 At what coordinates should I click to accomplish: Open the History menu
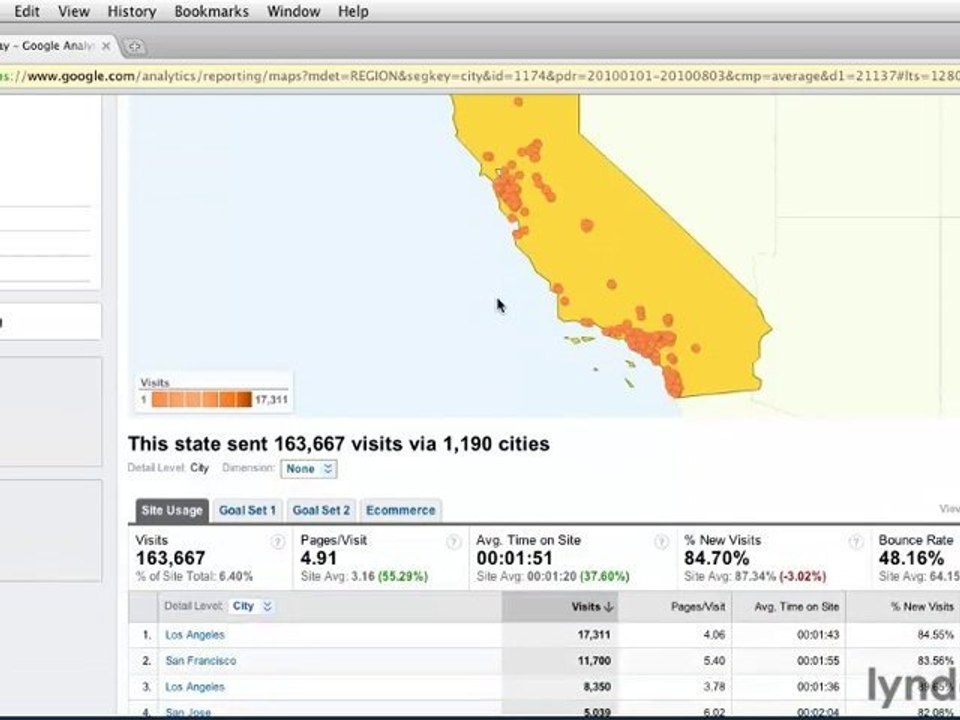tap(132, 11)
